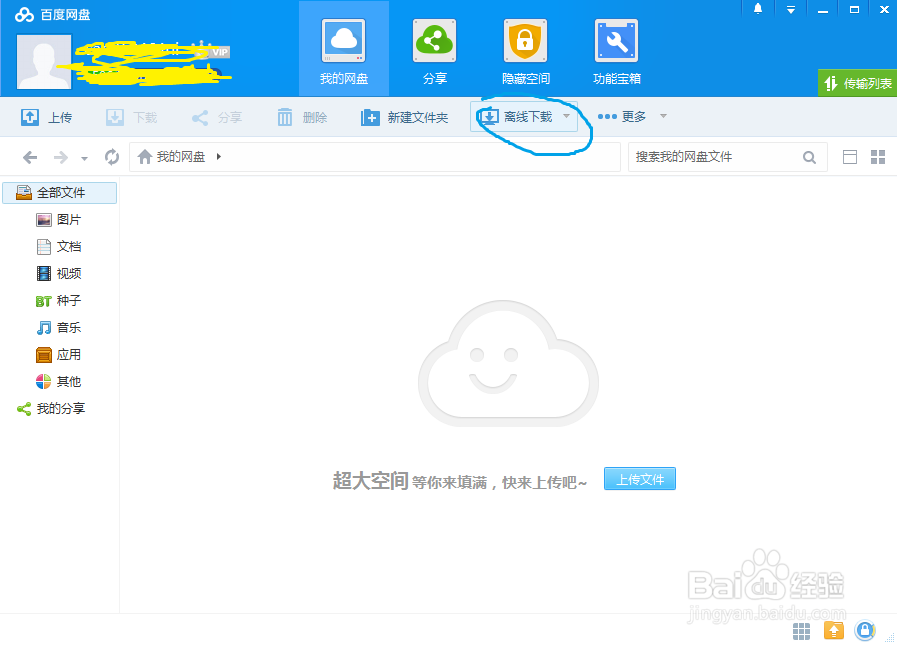
Task: Click the 删除 delete toolbar button
Action: [302, 117]
